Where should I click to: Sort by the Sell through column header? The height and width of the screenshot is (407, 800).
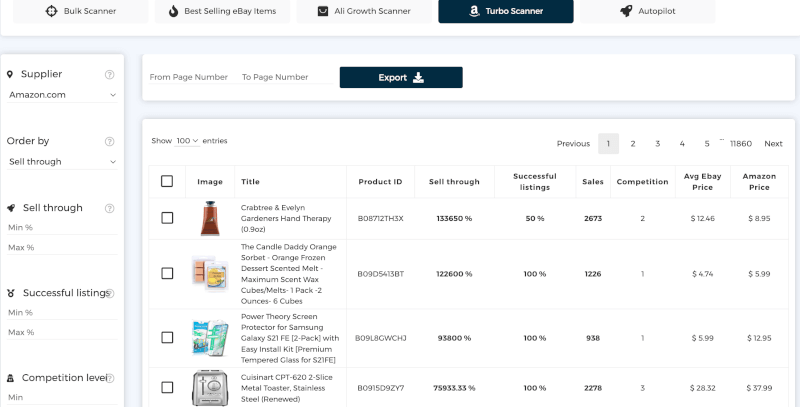point(454,182)
